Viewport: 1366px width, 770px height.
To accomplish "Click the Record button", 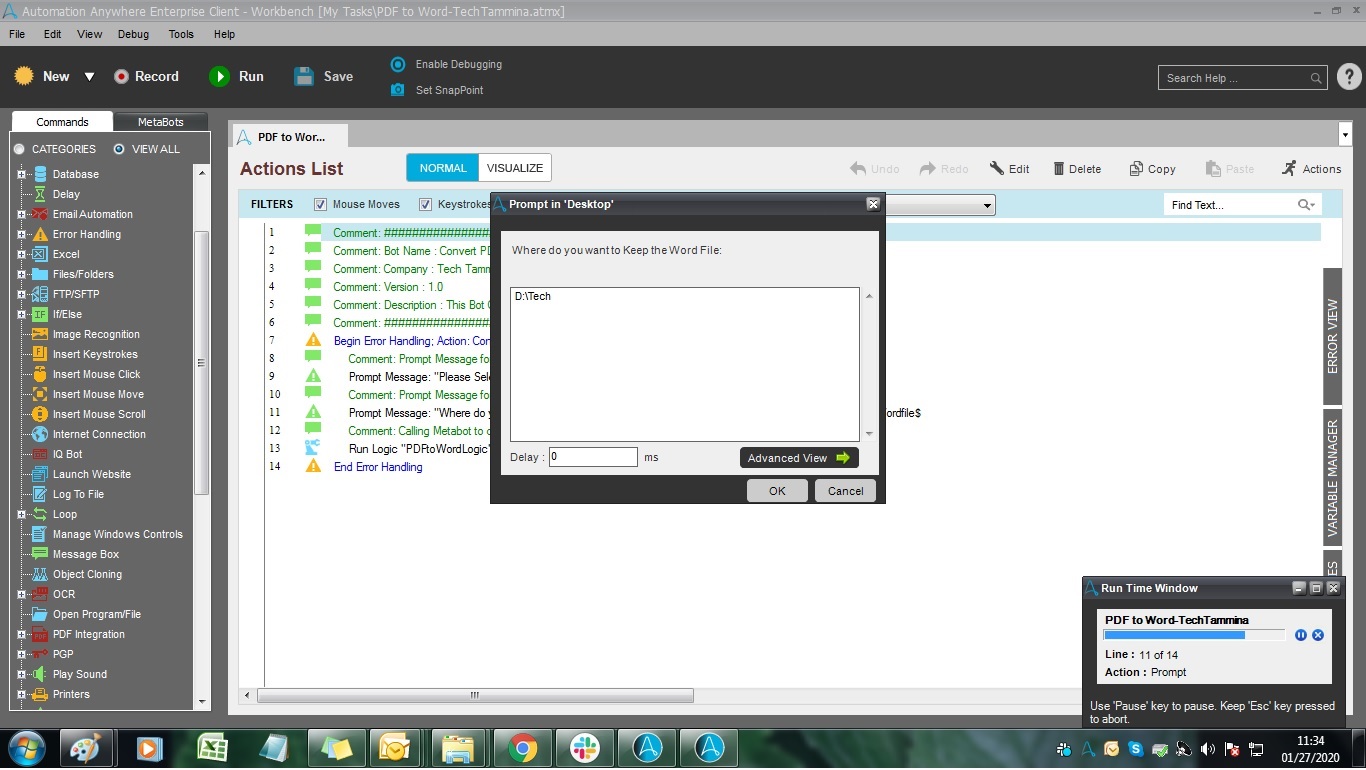I will point(146,76).
